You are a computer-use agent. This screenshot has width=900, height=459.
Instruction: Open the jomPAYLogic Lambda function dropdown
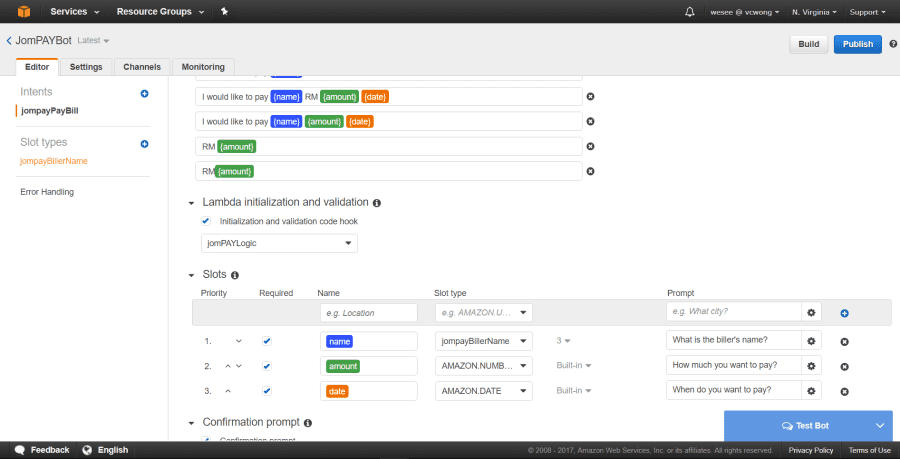(279, 243)
